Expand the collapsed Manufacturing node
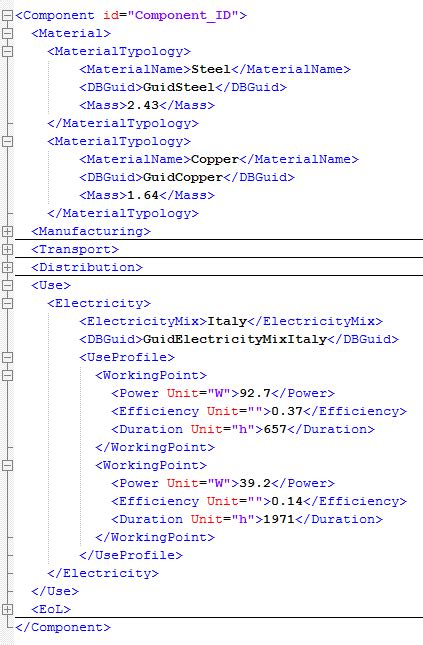The image size is (423, 645). [7, 231]
